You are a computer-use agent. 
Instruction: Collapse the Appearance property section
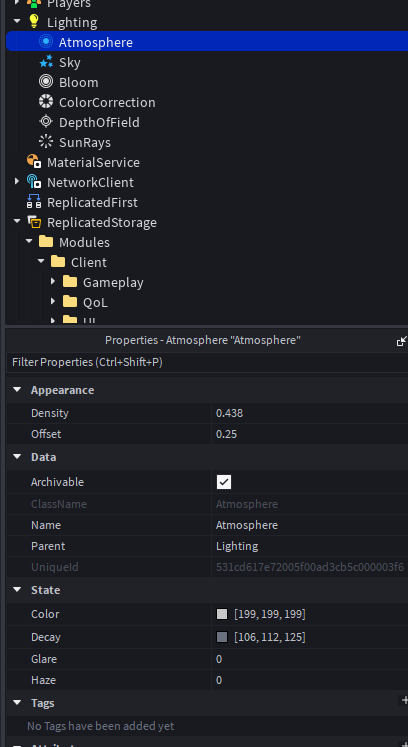click(17, 390)
